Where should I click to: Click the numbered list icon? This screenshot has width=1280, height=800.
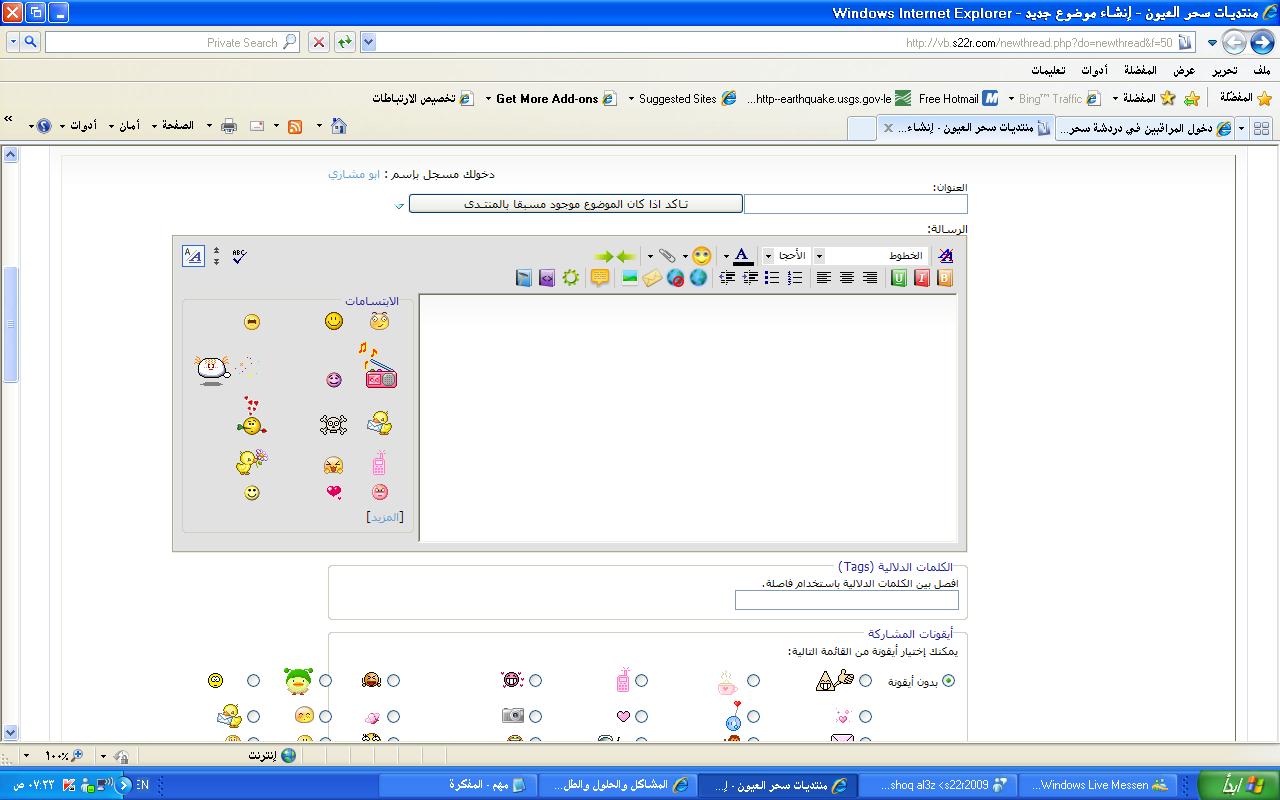[795, 278]
